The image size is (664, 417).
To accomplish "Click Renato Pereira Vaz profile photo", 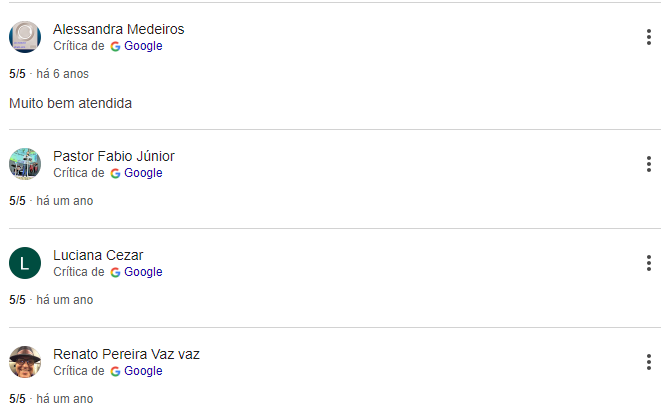I will point(25,362).
